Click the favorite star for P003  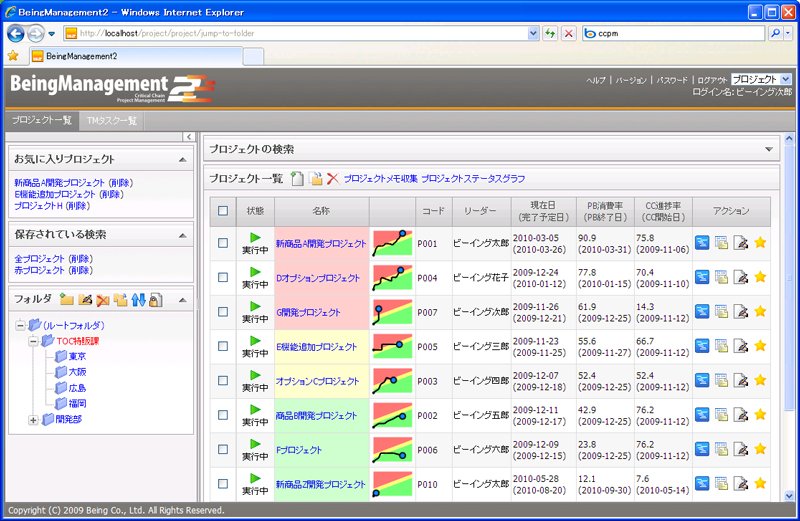(x=760, y=380)
